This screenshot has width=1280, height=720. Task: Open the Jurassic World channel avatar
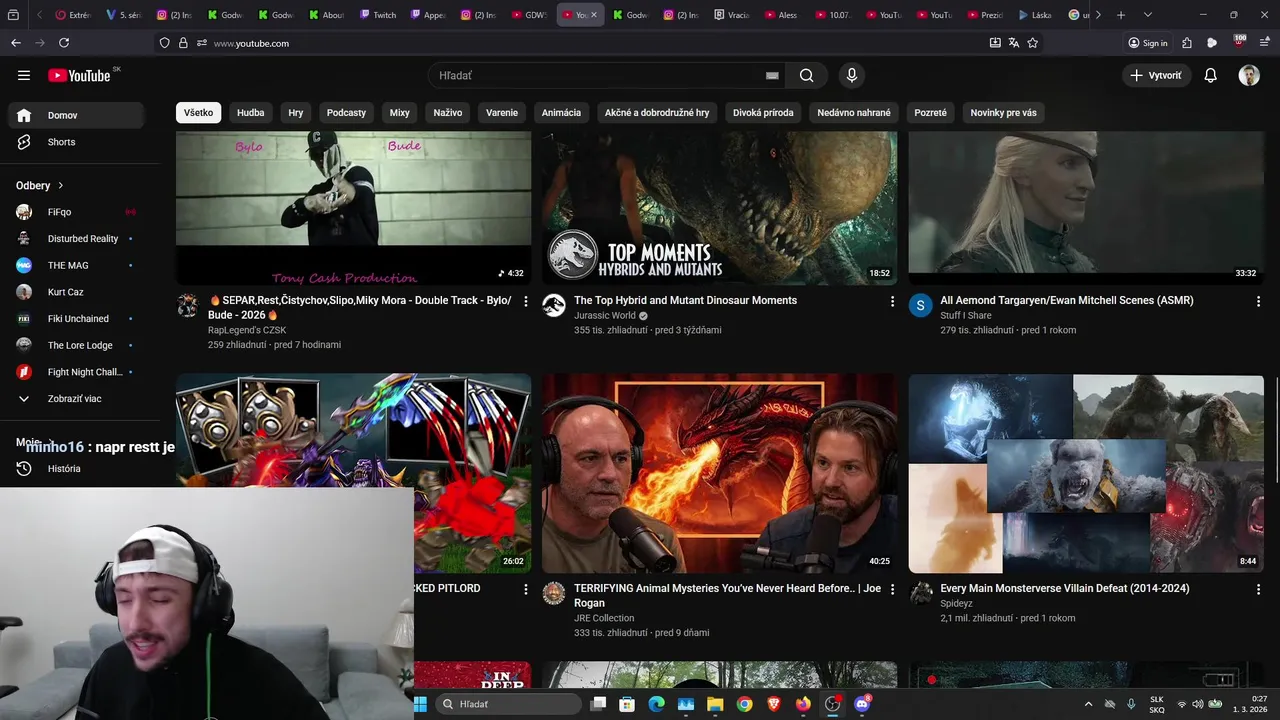(554, 305)
